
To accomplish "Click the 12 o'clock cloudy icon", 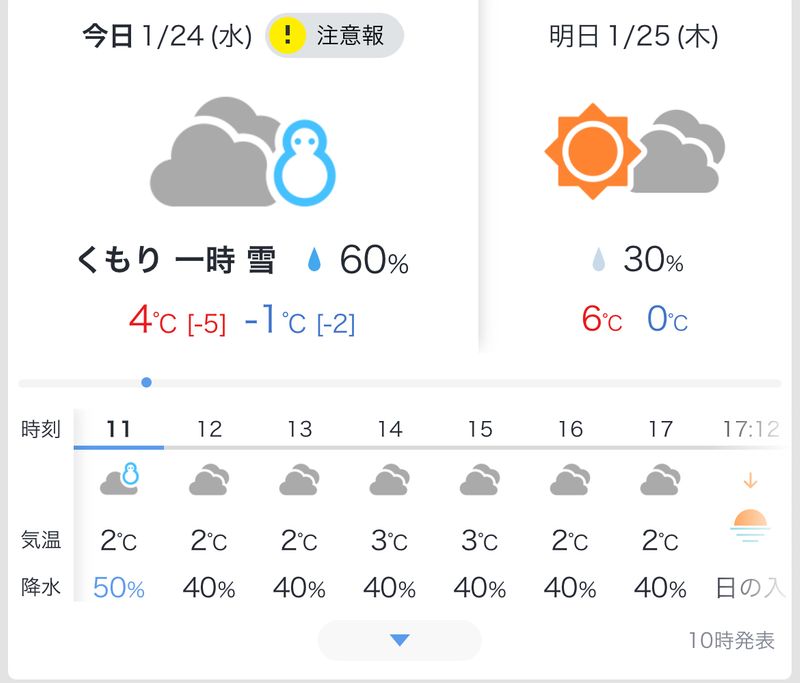I will coord(209,481).
